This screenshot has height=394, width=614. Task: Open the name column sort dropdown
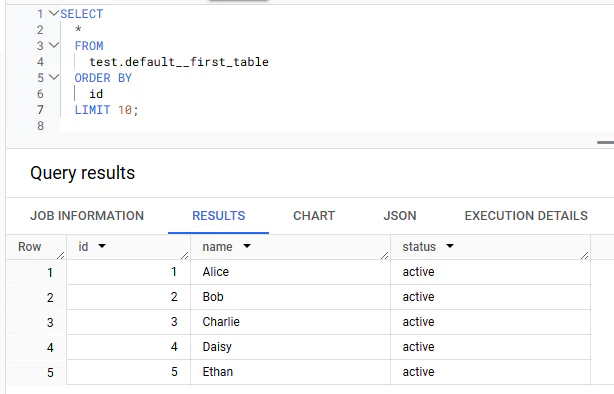[x=247, y=246]
